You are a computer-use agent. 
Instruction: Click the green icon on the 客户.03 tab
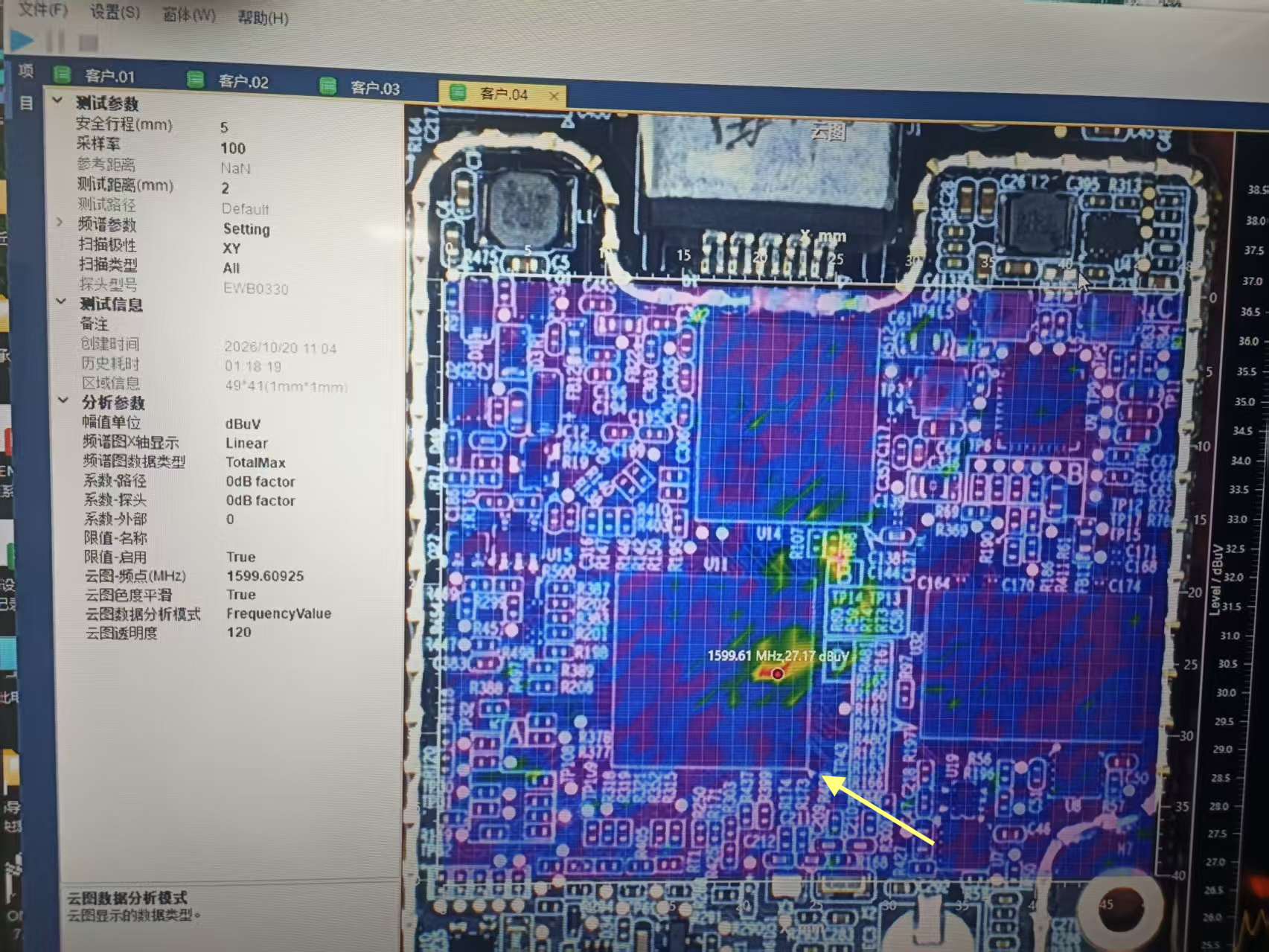tap(328, 86)
